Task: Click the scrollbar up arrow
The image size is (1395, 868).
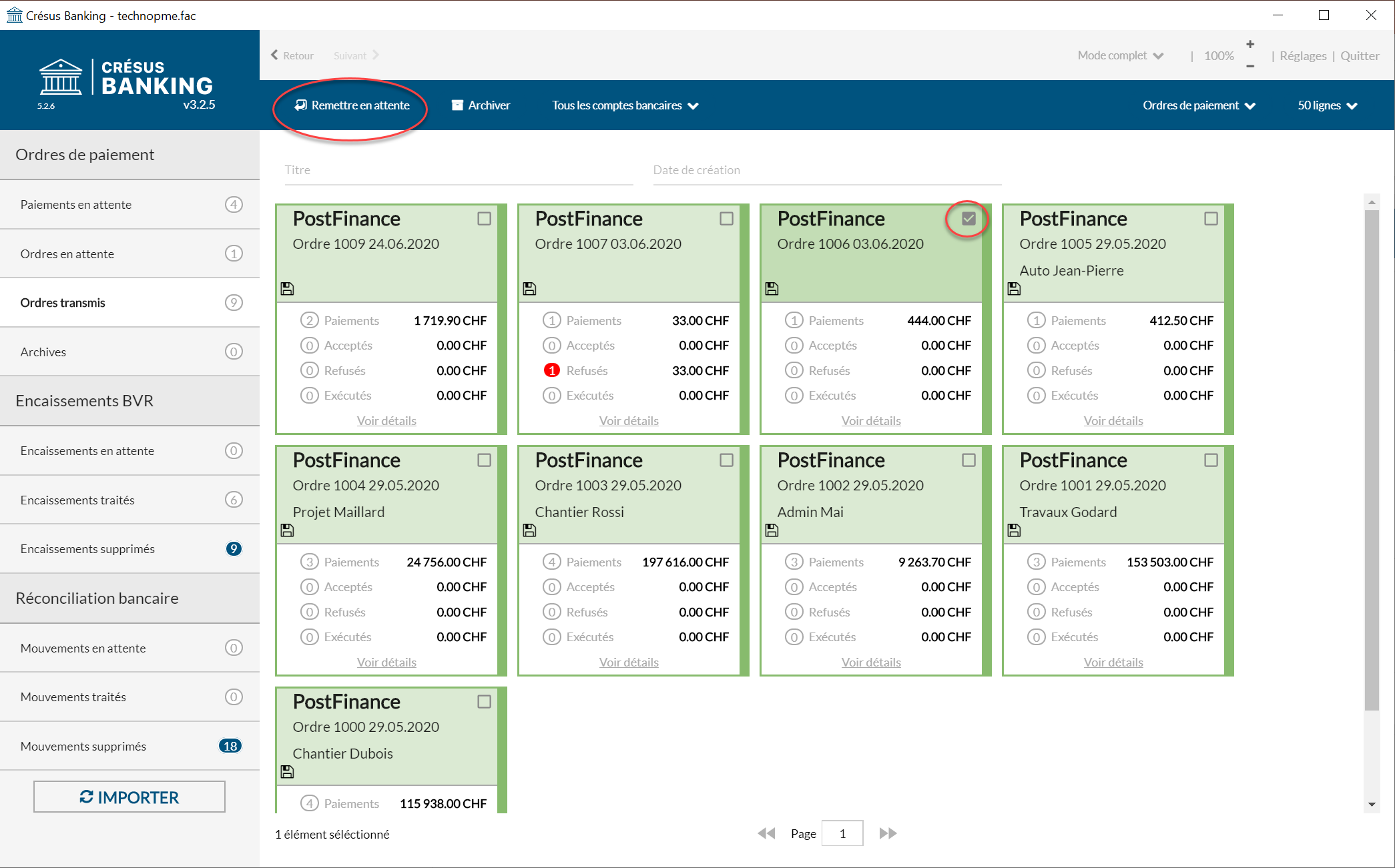Action: pos(1372,201)
